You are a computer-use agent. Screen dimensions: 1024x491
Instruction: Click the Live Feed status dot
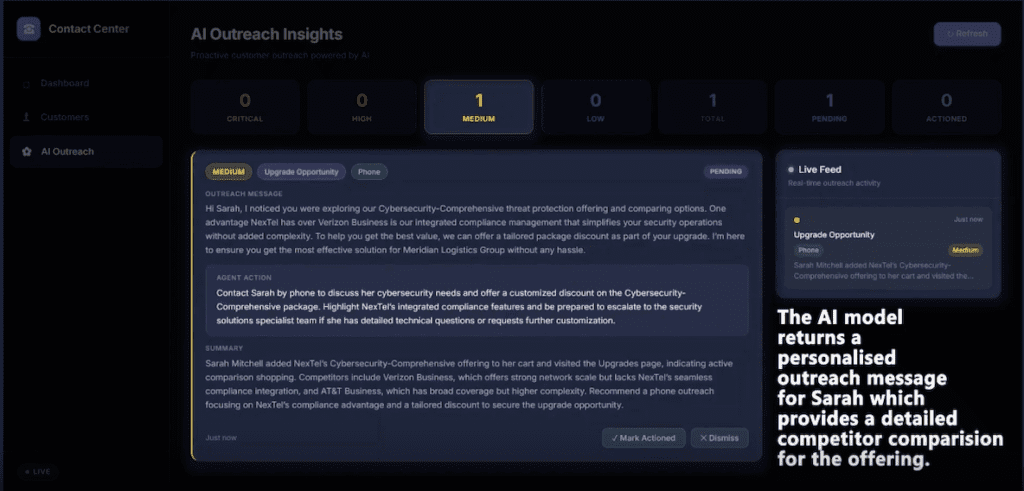click(x=791, y=170)
